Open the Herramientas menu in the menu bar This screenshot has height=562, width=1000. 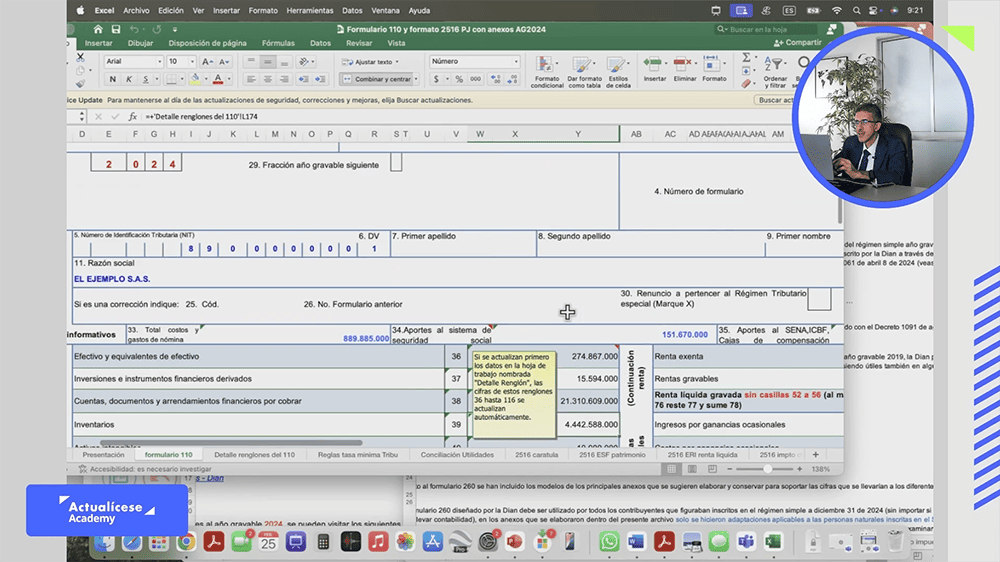pyautogui.click(x=309, y=10)
